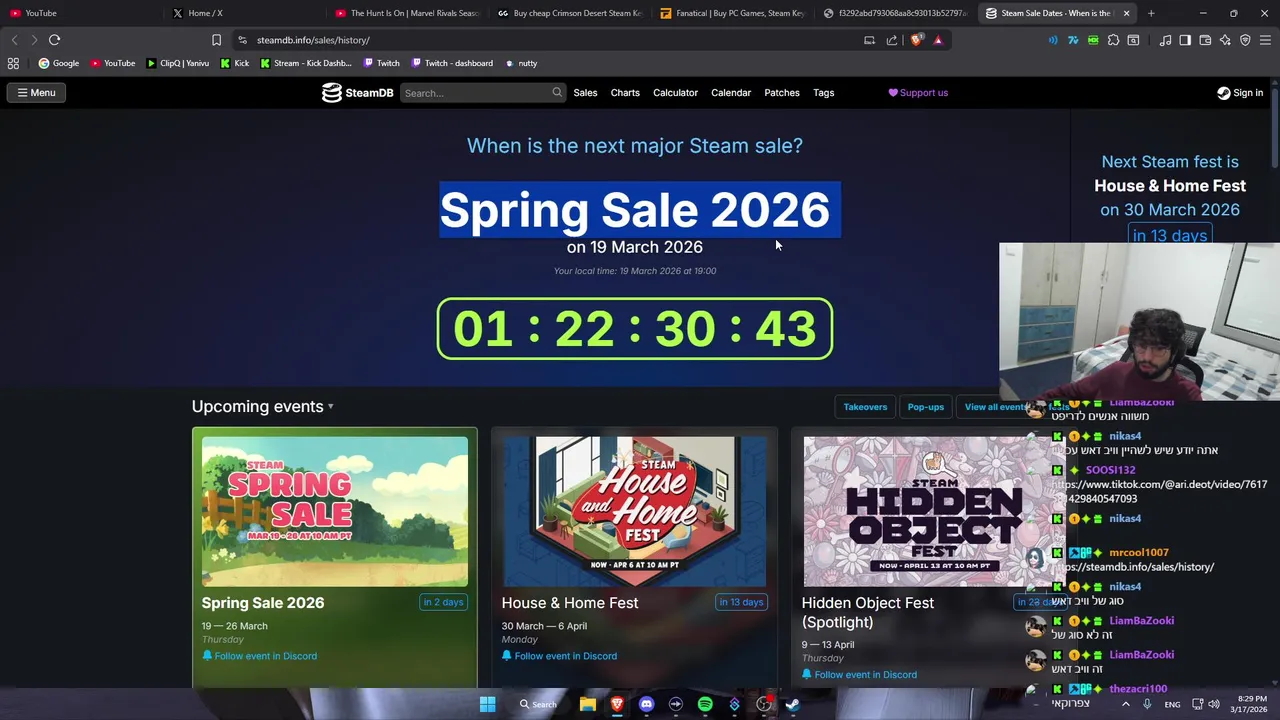Reload the page
This screenshot has height=720, width=1280.
[54, 40]
